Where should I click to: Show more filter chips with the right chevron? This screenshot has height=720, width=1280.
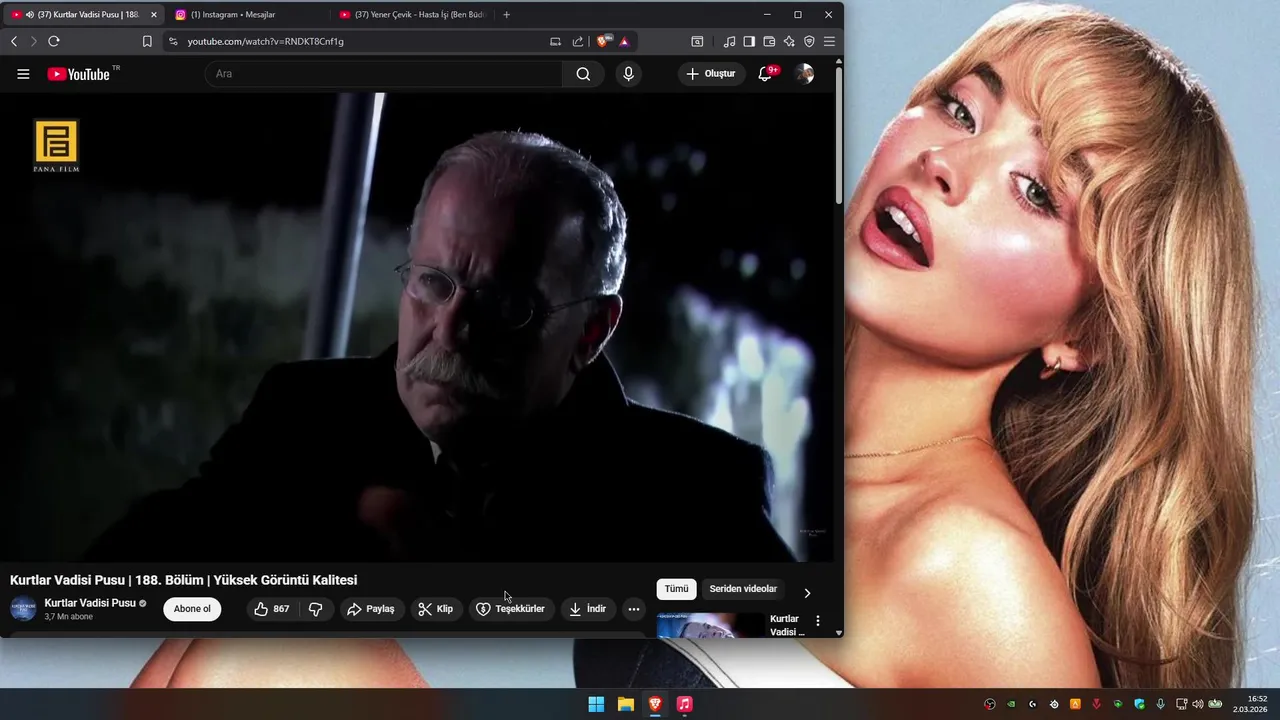click(x=807, y=593)
